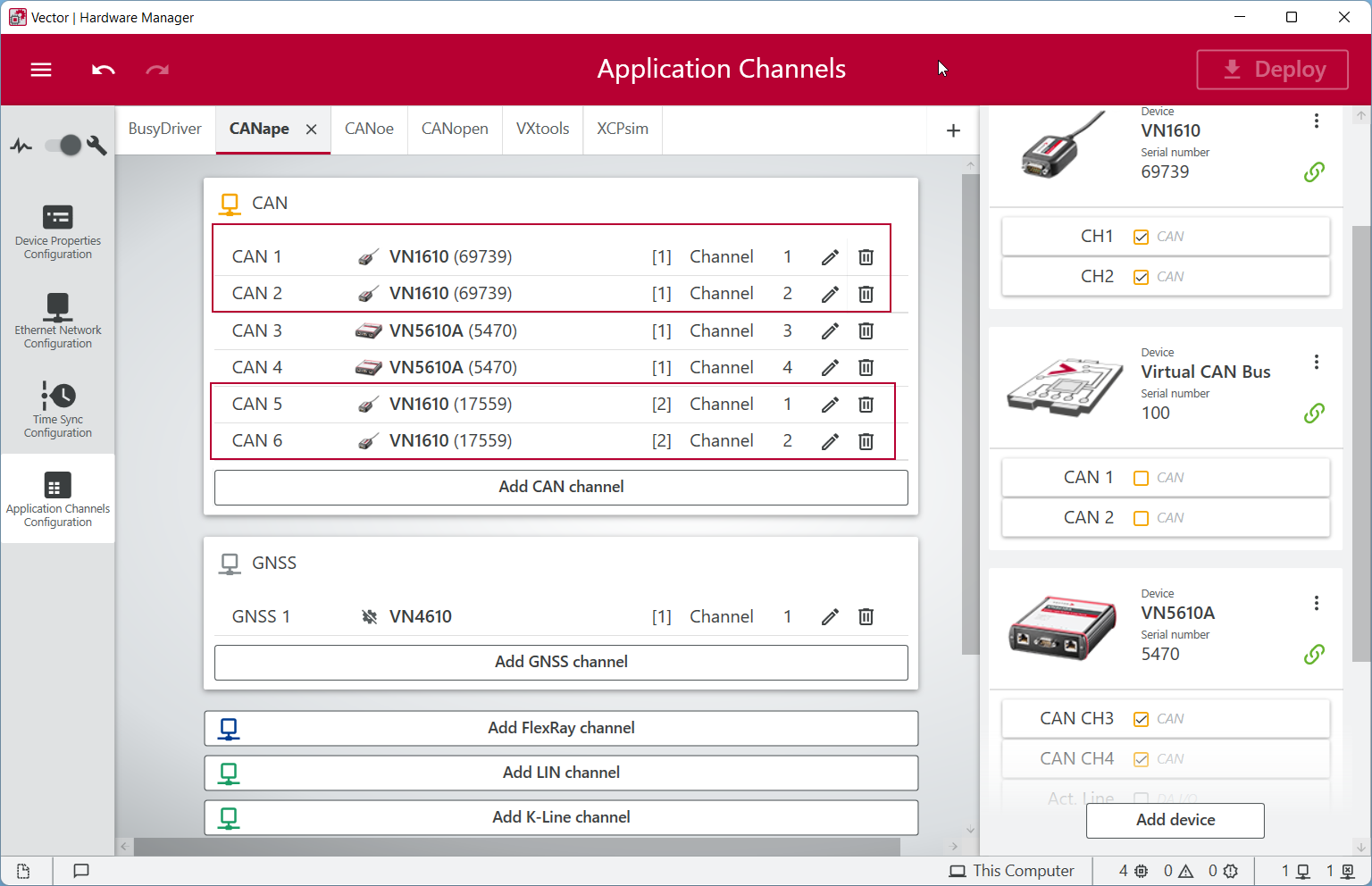Delete the GNSS 1 channel
Screen dimensions: 1372x886
866,617
